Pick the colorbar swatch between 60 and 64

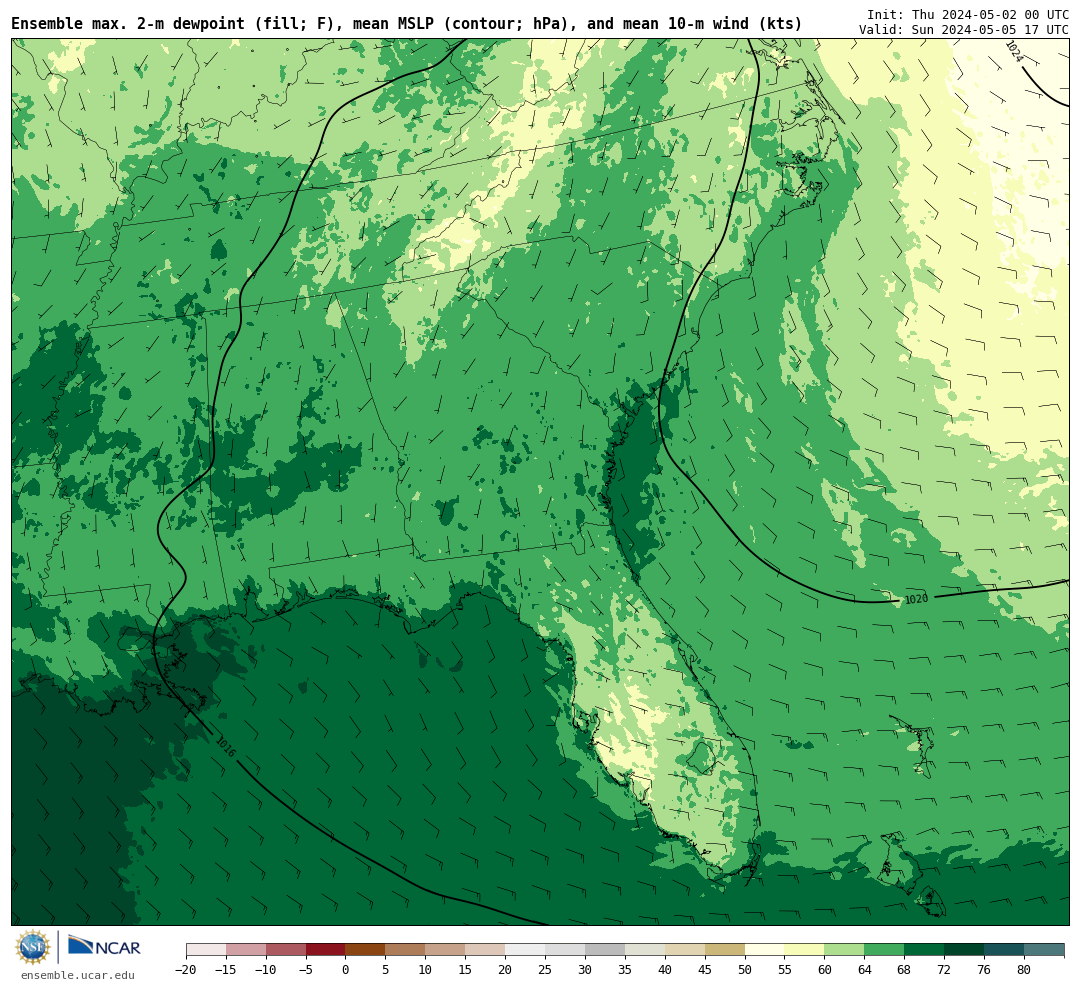(844, 950)
